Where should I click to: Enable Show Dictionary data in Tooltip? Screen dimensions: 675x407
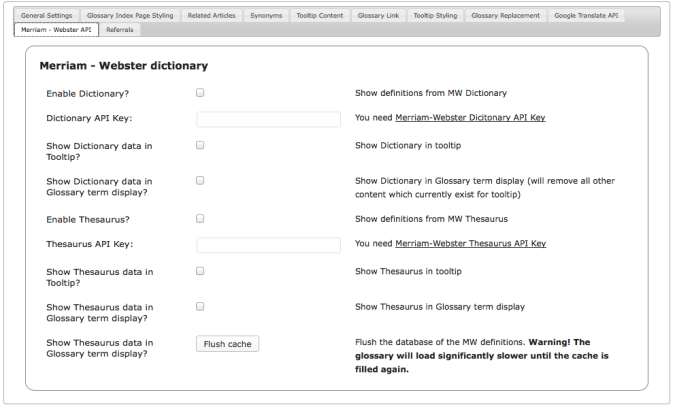pos(200,145)
